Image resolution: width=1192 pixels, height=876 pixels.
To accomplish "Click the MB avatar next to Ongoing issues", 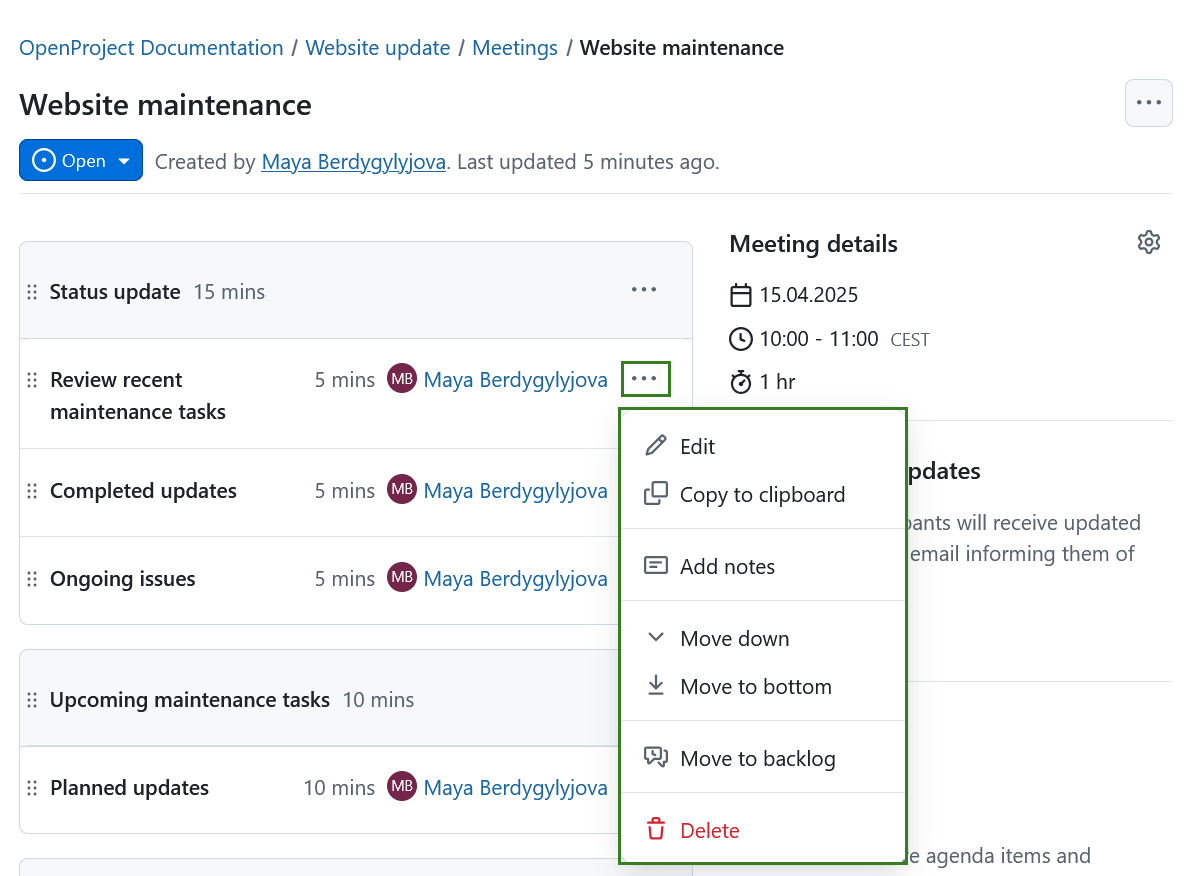I will tap(401, 577).
